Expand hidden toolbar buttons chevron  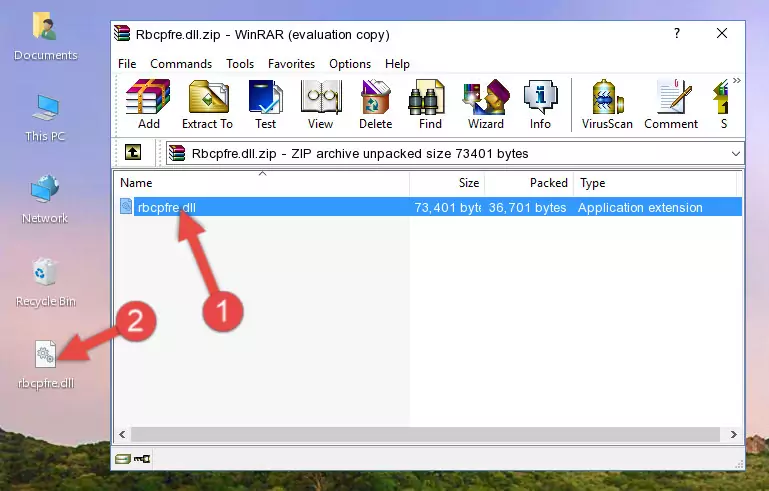[737, 80]
